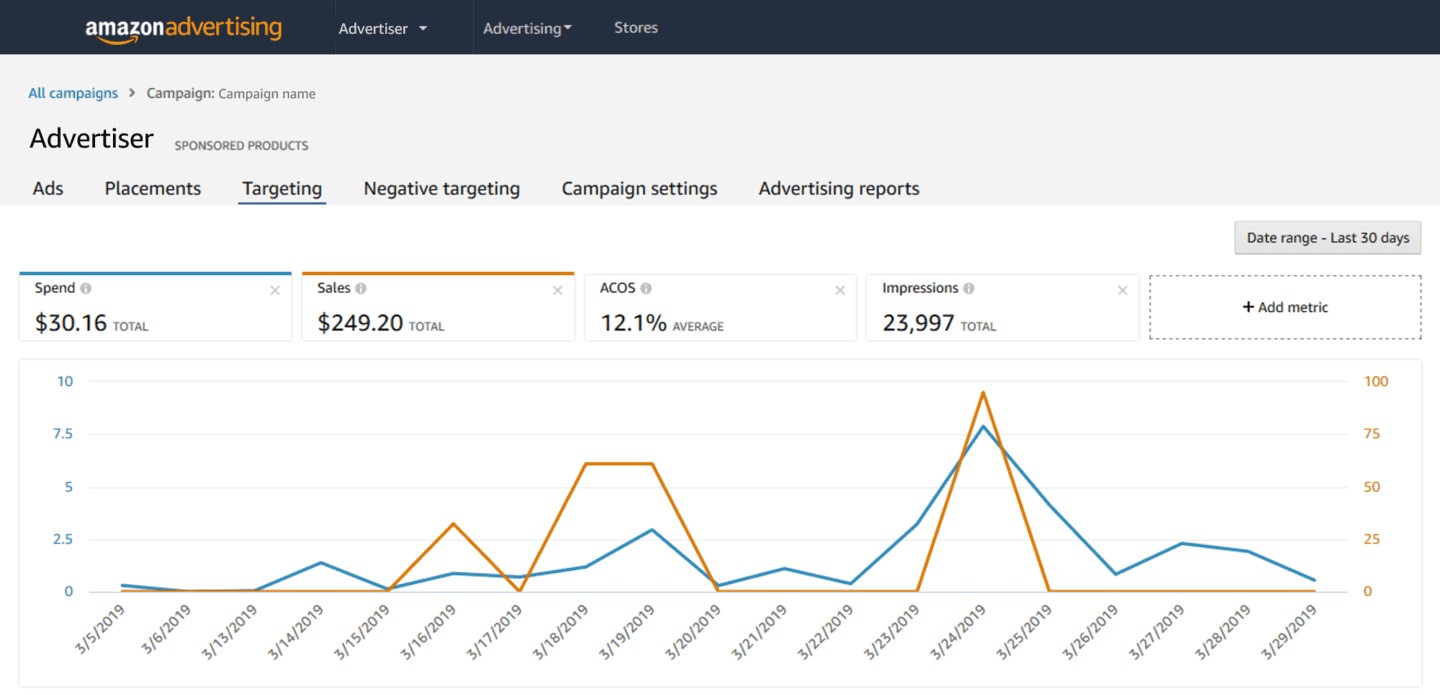Image resolution: width=1440 pixels, height=695 pixels.
Task: Click the sales peak on 3/24/2019
Action: pyautogui.click(x=983, y=392)
